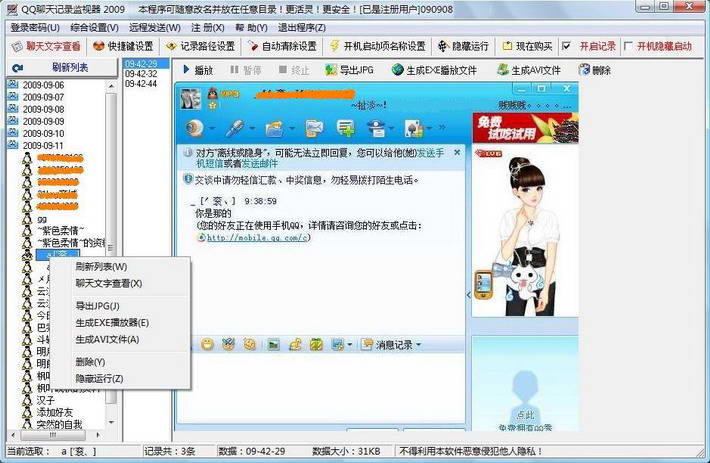Click the 删除 icon in the playback toolbar
Viewport: 710px width, 463px height.
(x=595, y=70)
